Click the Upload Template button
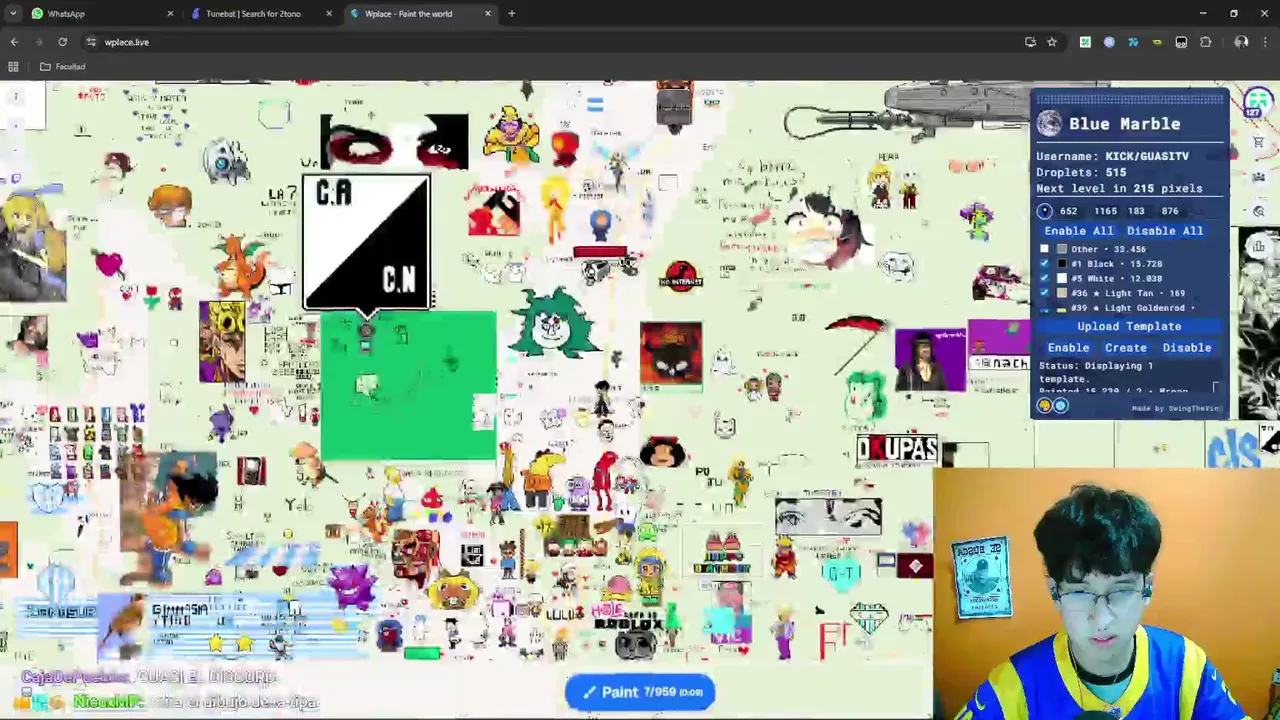Viewport: 1280px width, 720px height. click(1129, 326)
